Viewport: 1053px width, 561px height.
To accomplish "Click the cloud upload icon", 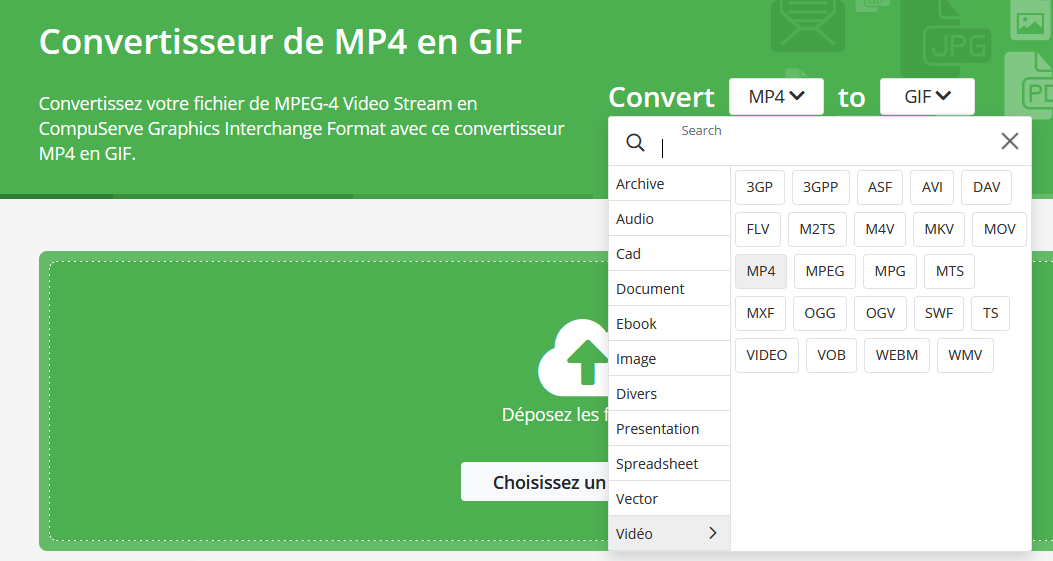I will 574,358.
